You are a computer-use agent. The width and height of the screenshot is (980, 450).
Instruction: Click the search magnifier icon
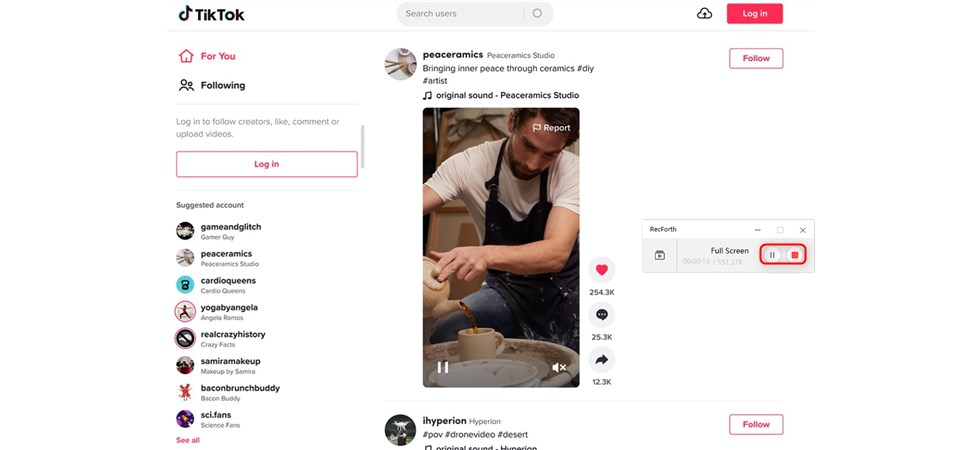[537, 13]
